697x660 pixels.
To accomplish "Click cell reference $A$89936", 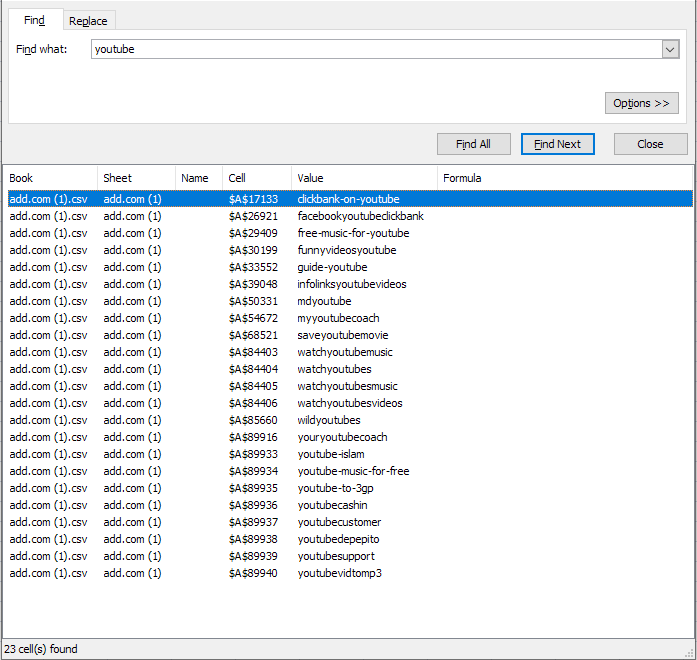I will pyautogui.click(x=253, y=505).
